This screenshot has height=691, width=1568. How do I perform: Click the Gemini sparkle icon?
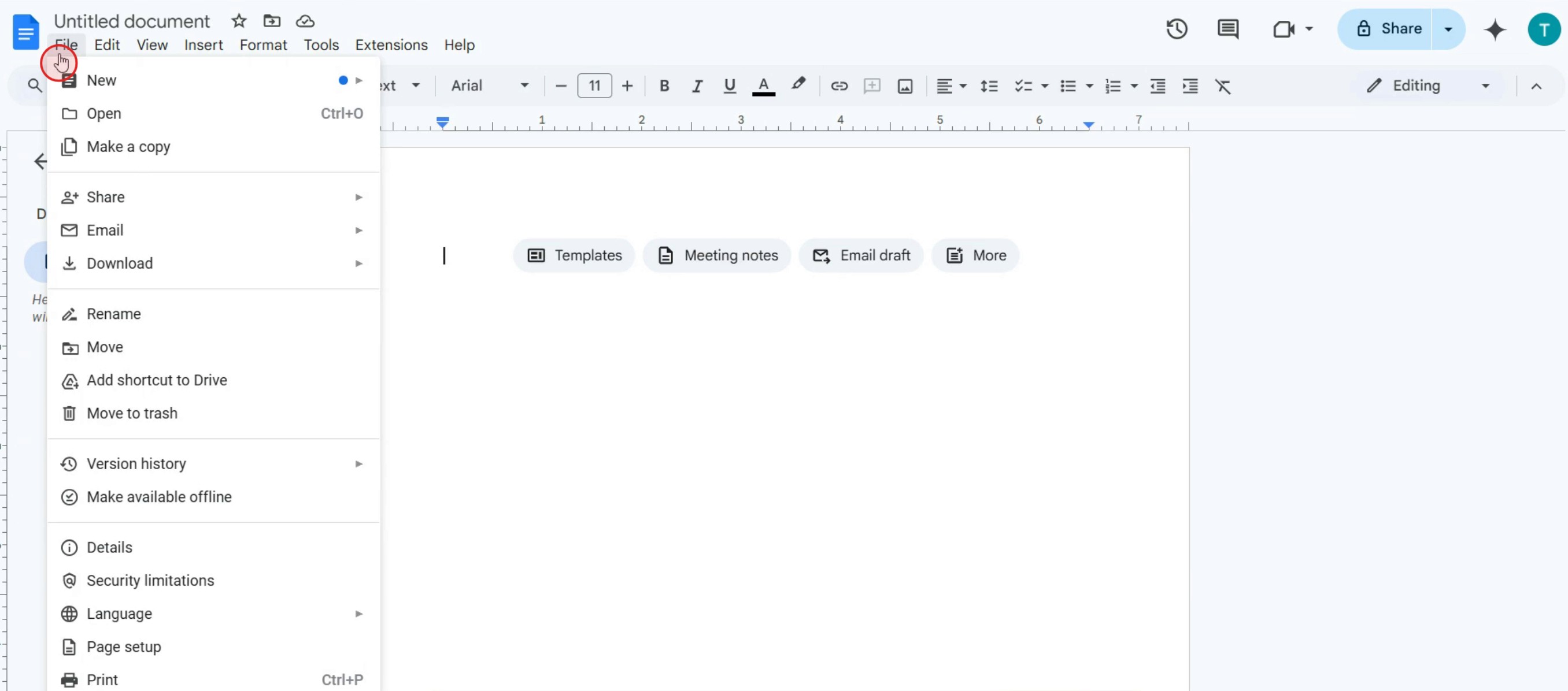pyautogui.click(x=1495, y=29)
